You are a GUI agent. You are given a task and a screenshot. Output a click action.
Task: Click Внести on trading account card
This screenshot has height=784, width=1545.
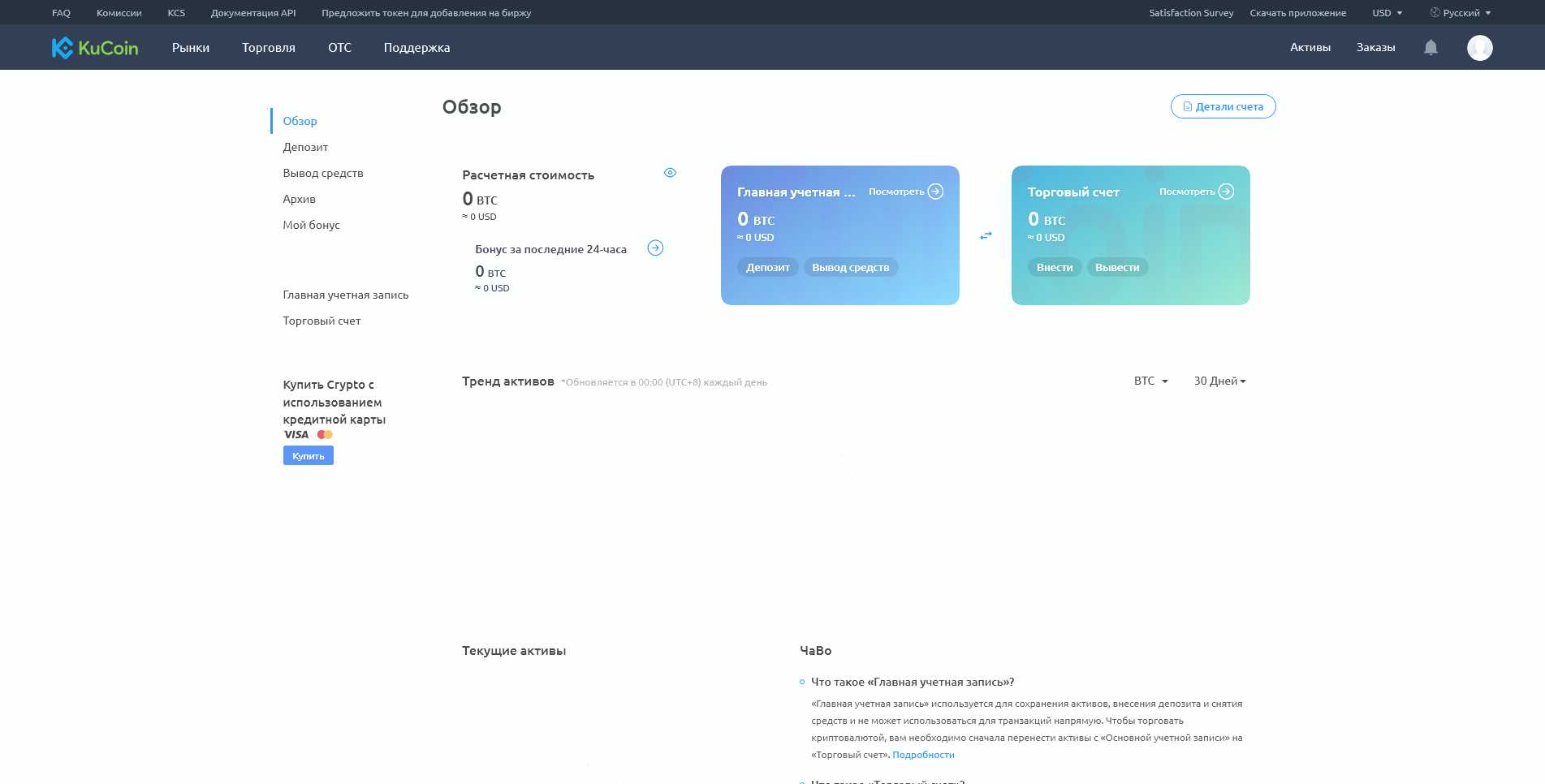pos(1055,267)
